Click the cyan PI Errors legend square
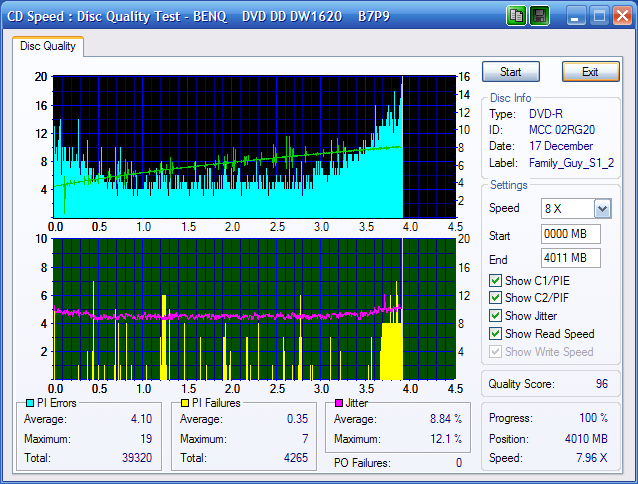The height and width of the screenshot is (484, 638). tap(28, 403)
